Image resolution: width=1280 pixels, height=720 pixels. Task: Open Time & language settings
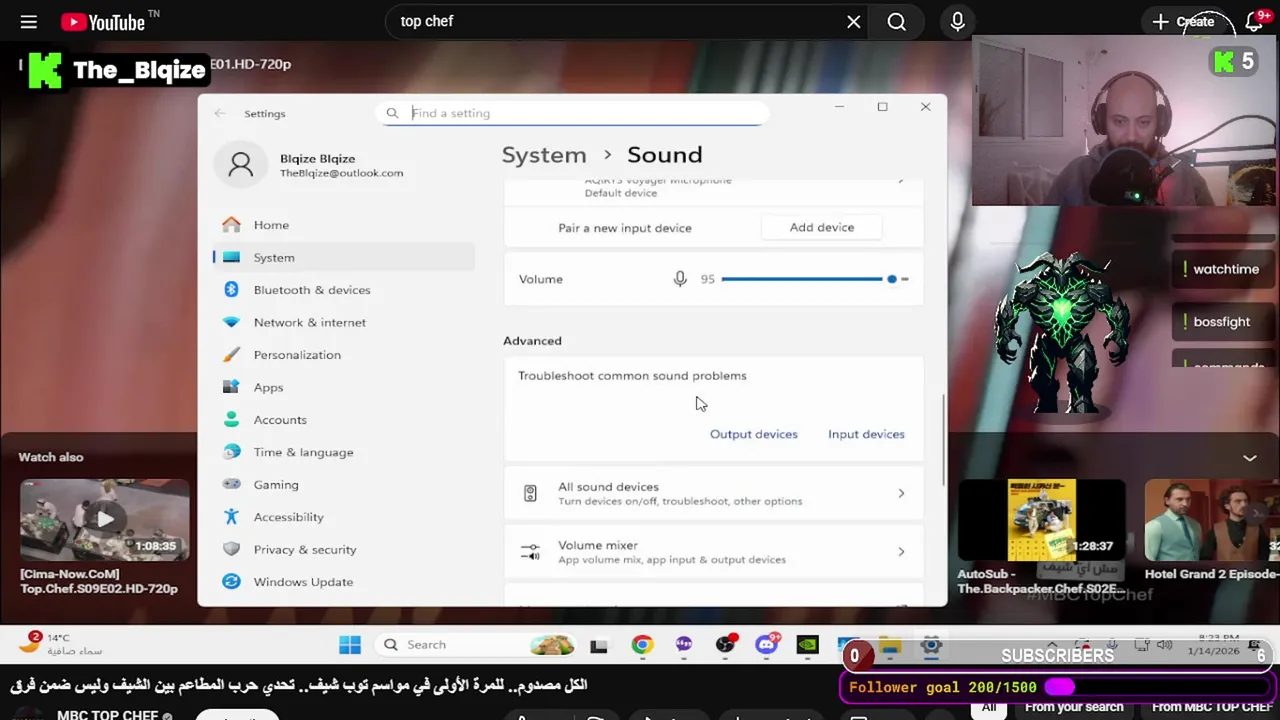tap(344, 452)
